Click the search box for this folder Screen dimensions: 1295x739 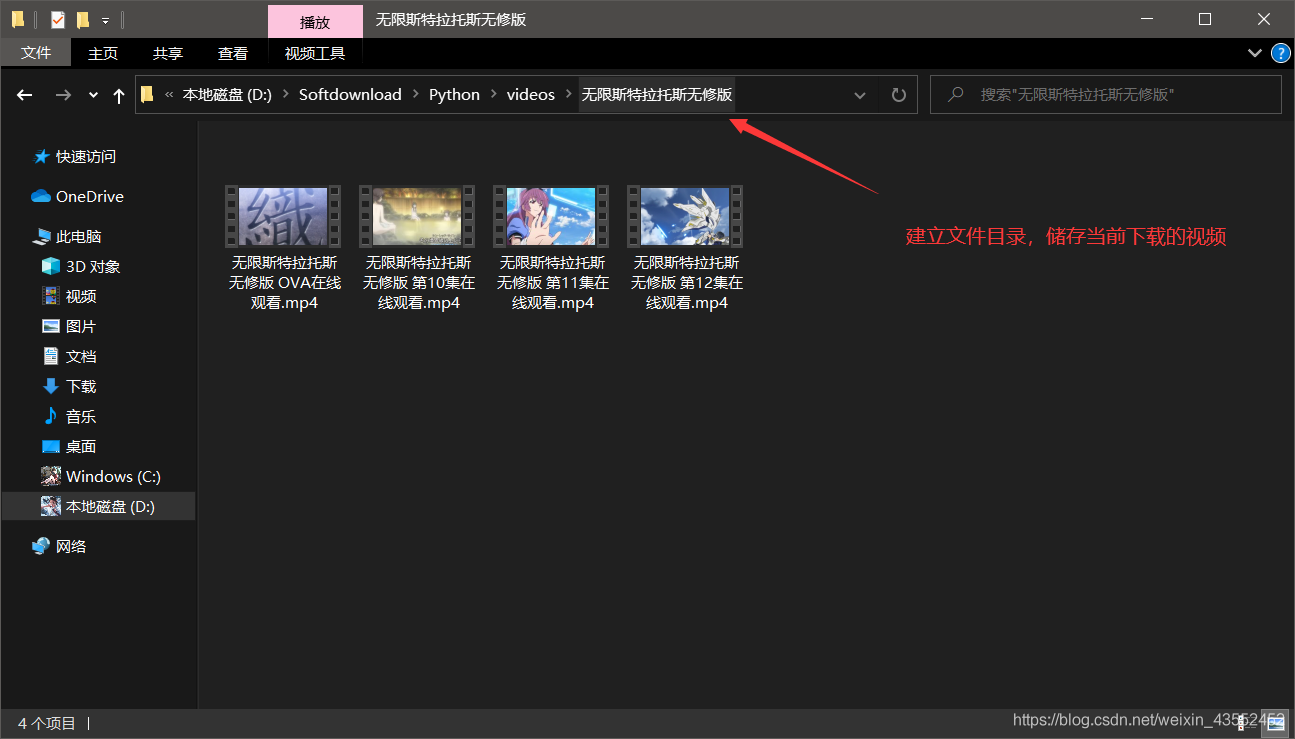[1105, 94]
